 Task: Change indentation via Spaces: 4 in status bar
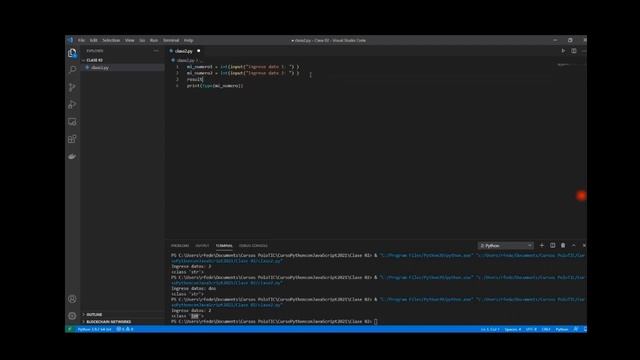tap(513, 329)
